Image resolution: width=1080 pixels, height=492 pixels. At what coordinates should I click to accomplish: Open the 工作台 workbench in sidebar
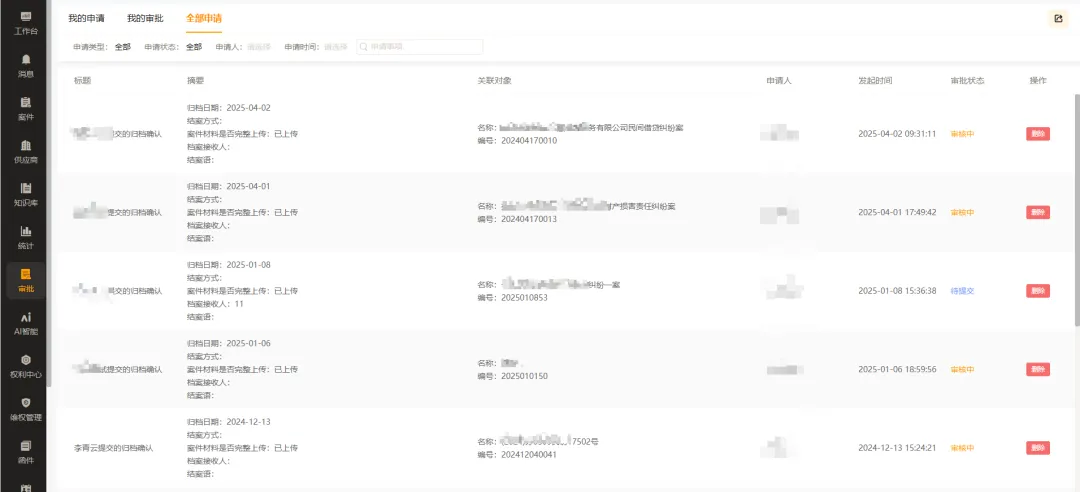coord(26,22)
